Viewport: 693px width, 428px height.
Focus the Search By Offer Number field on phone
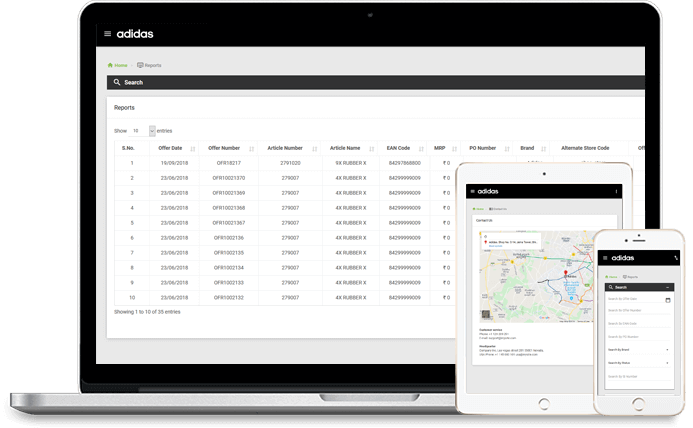point(638,311)
